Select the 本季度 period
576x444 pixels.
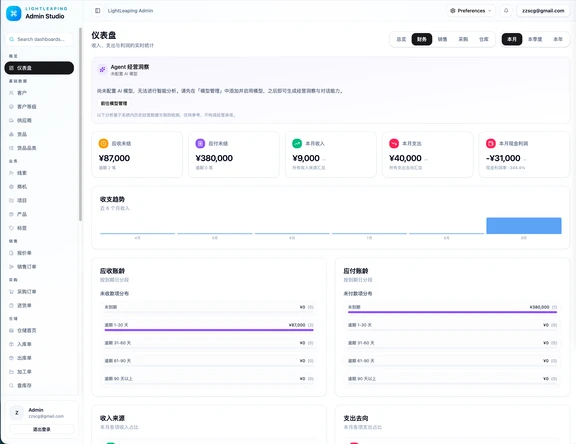pos(535,39)
